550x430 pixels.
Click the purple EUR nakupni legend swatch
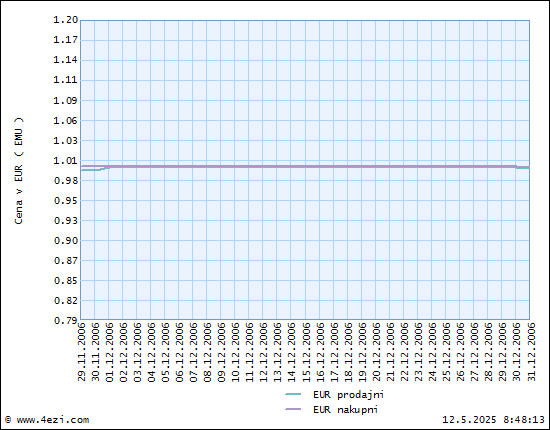pyautogui.click(x=293, y=409)
